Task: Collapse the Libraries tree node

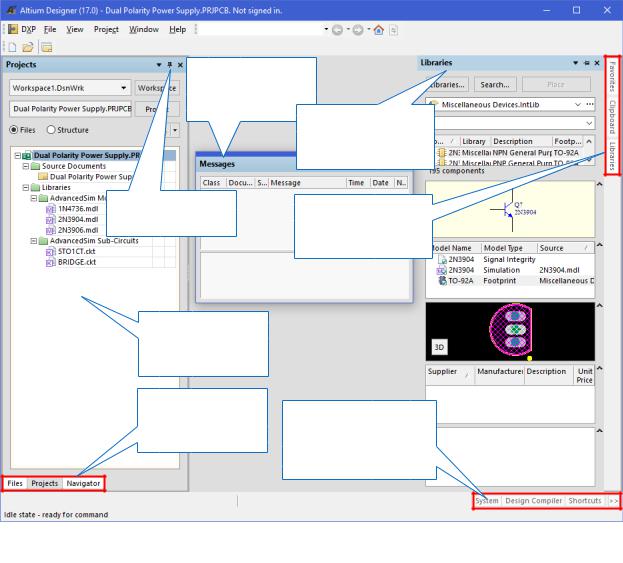Action: (x=26, y=188)
